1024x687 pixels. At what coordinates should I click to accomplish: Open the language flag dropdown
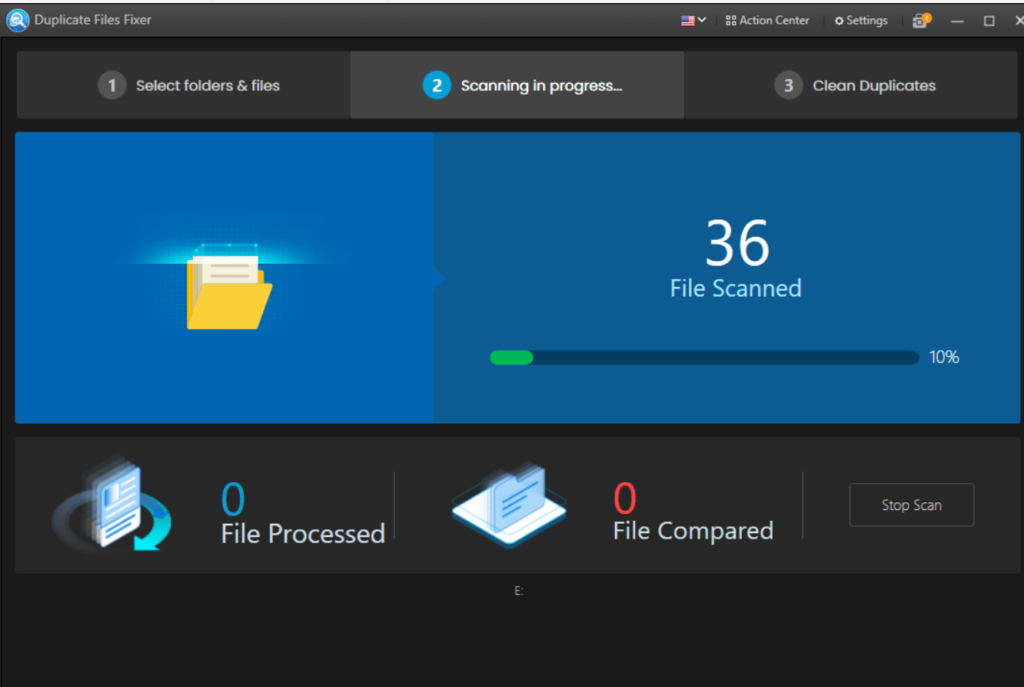click(x=693, y=20)
